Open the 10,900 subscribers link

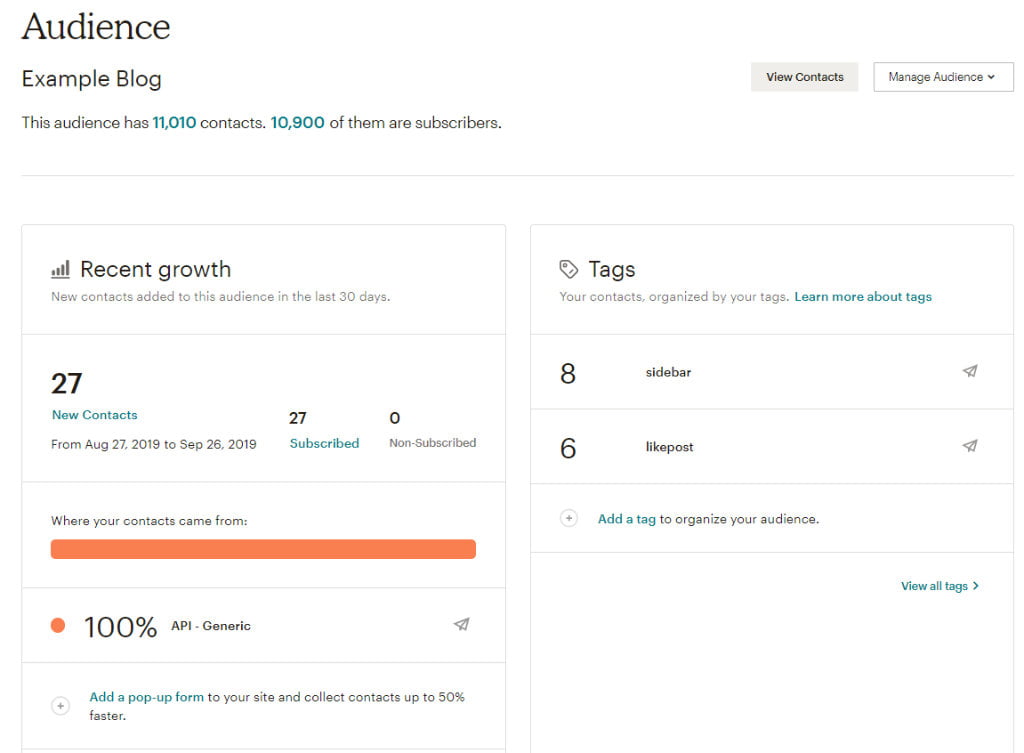296,122
